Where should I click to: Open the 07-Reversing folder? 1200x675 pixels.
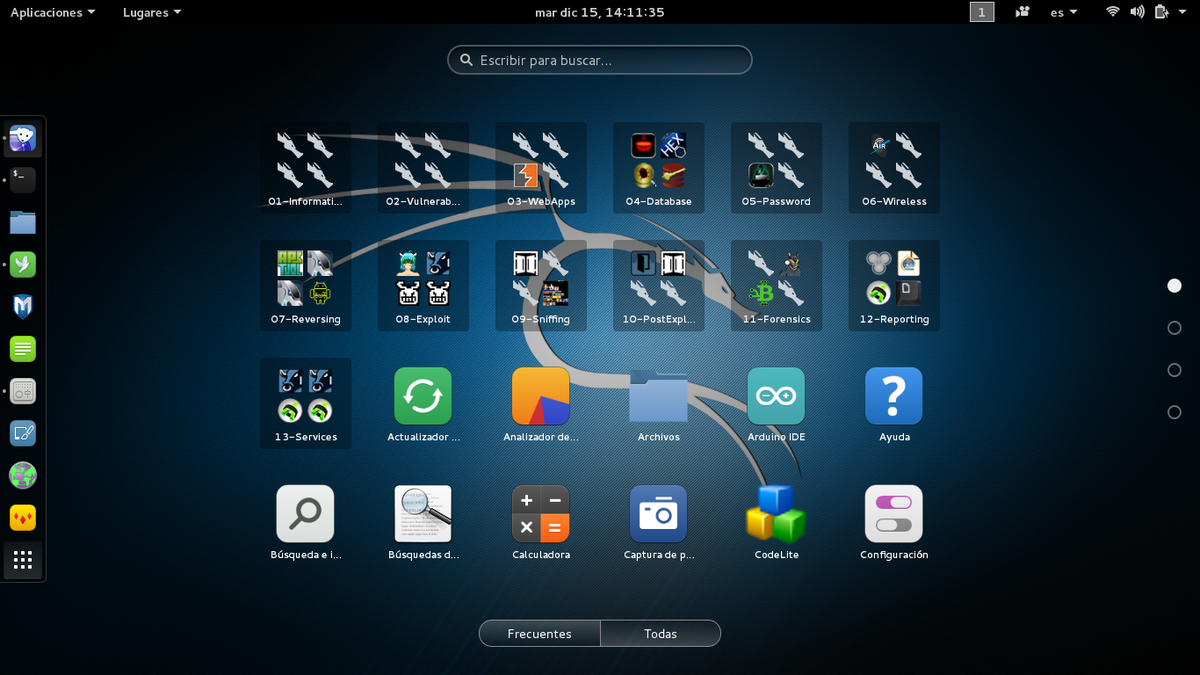[305, 286]
